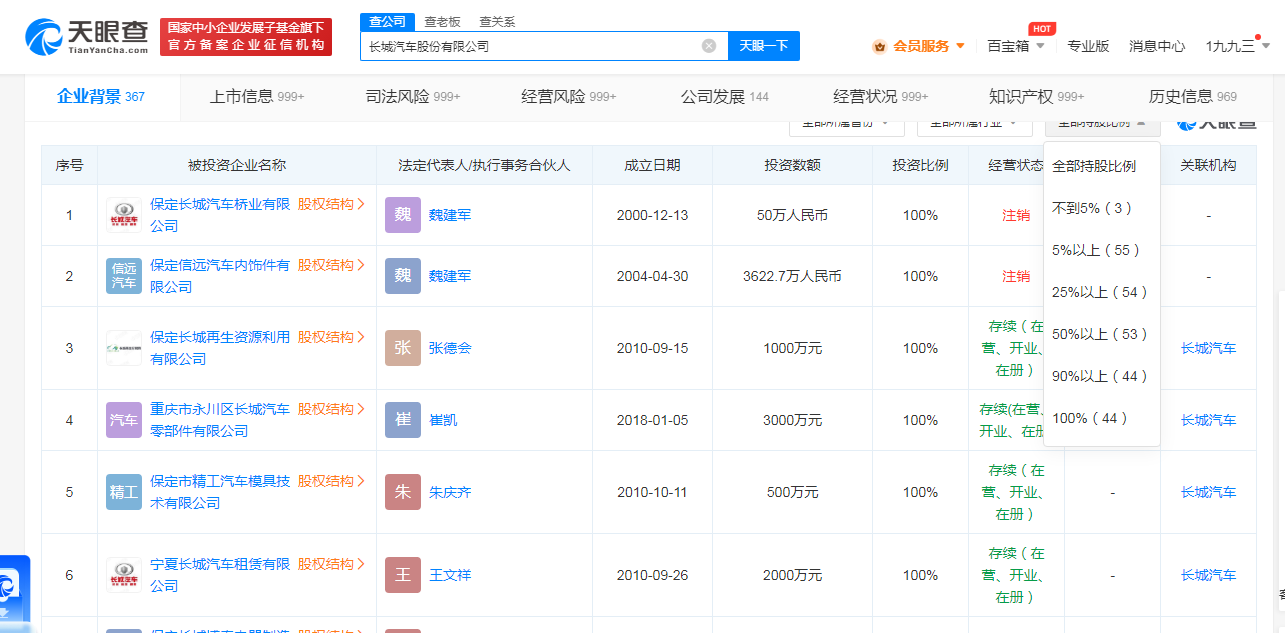Switch to the 查关系 search tab
Screen dimensions: 1285x633
pos(497,22)
